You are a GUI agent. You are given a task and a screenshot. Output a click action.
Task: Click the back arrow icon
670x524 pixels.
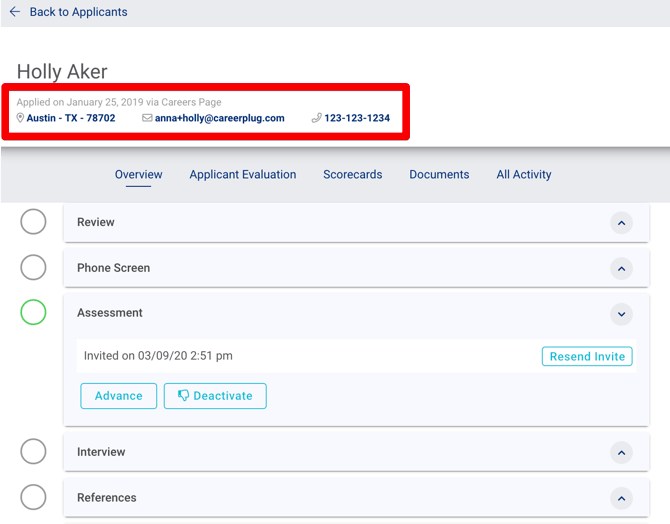[15, 13]
